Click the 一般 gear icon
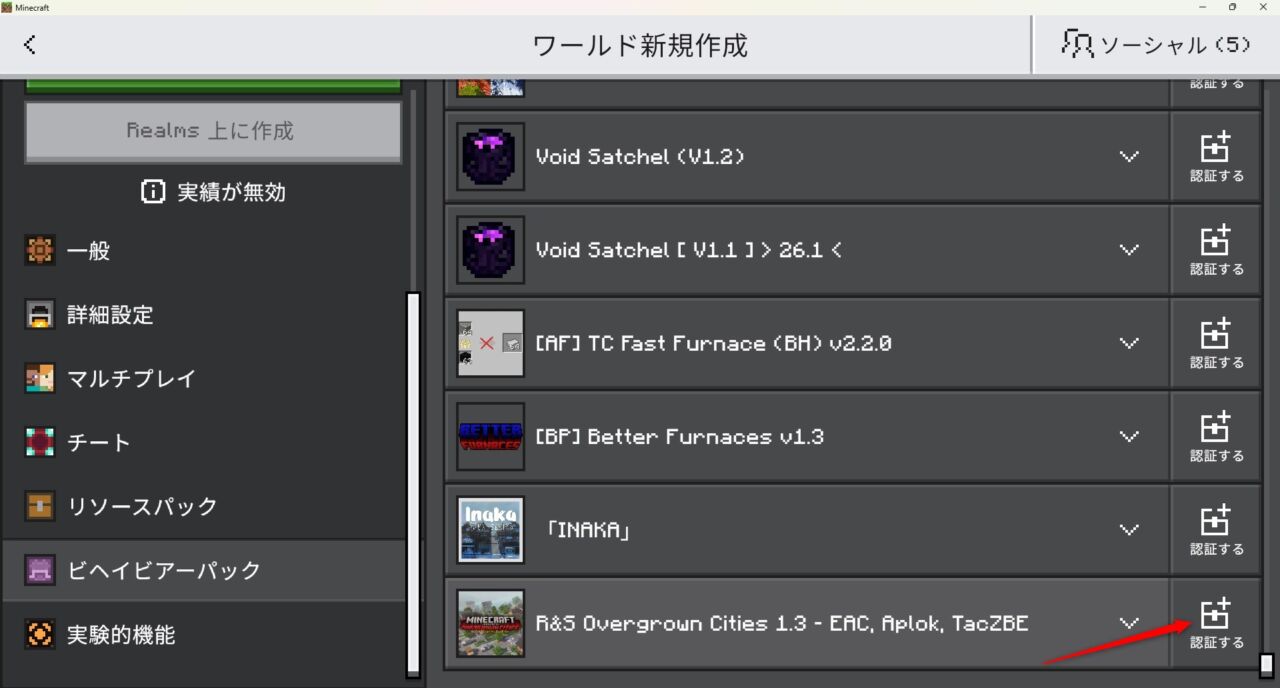1280x688 pixels. 40,251
